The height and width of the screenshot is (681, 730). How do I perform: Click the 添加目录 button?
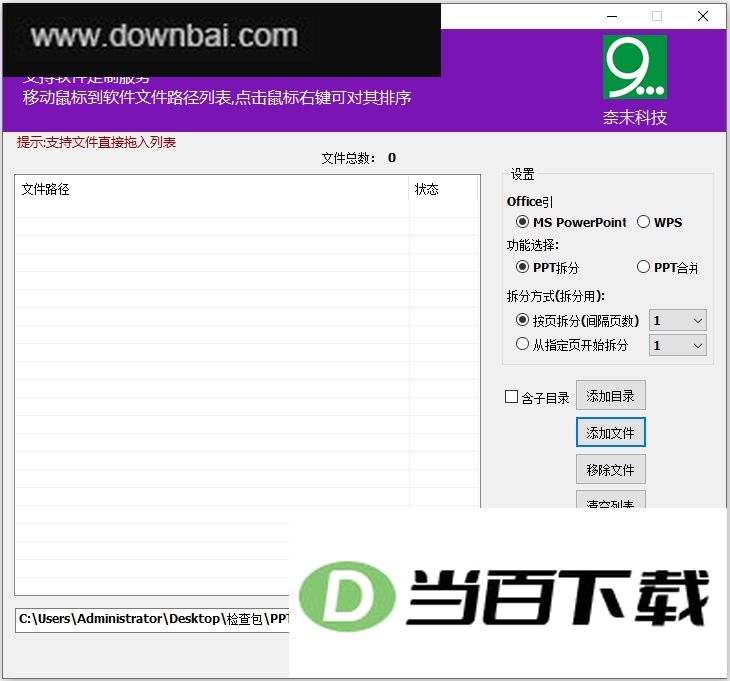pos(610,396)
